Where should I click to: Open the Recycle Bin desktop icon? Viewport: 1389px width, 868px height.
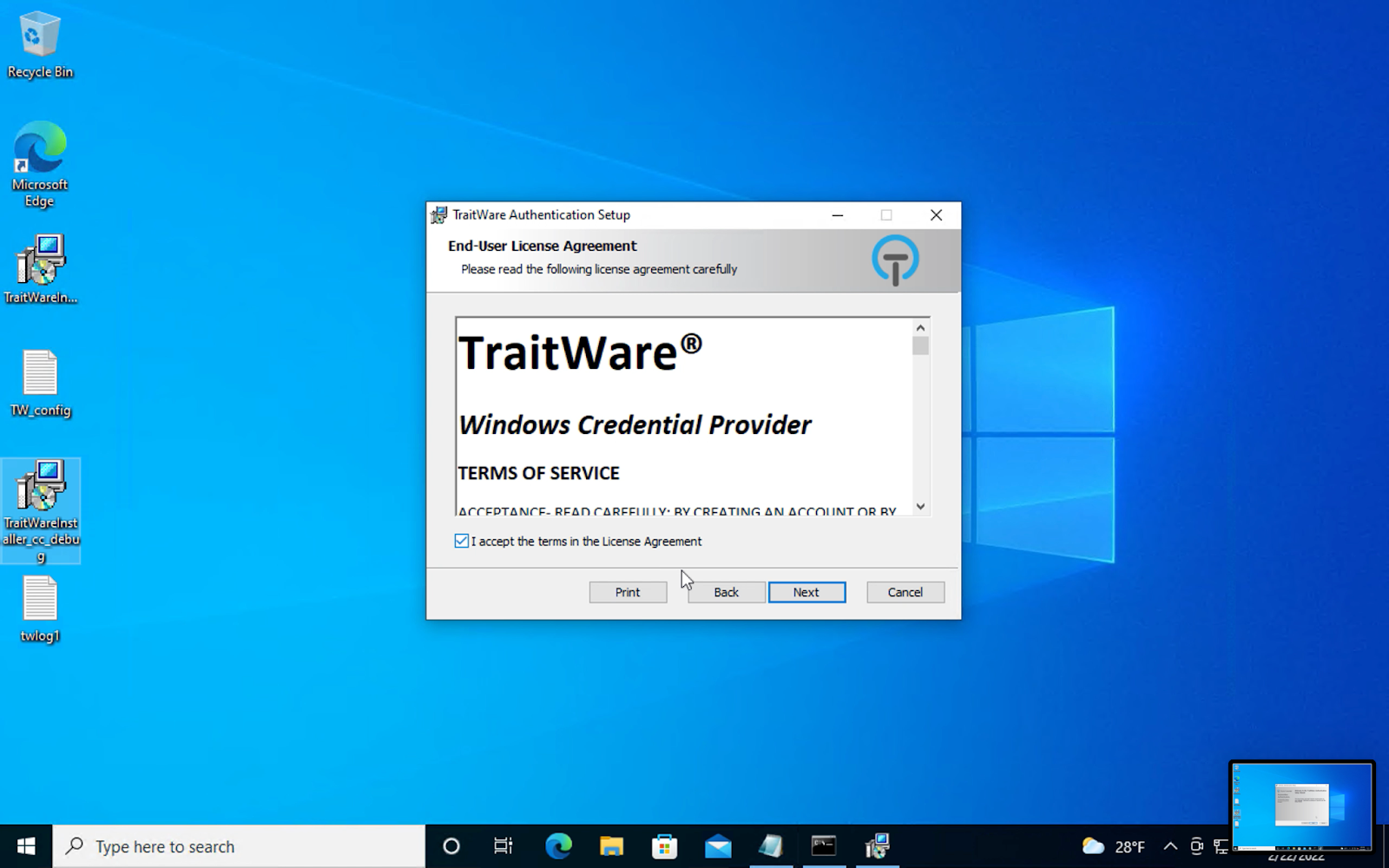[x=40, y=45]
